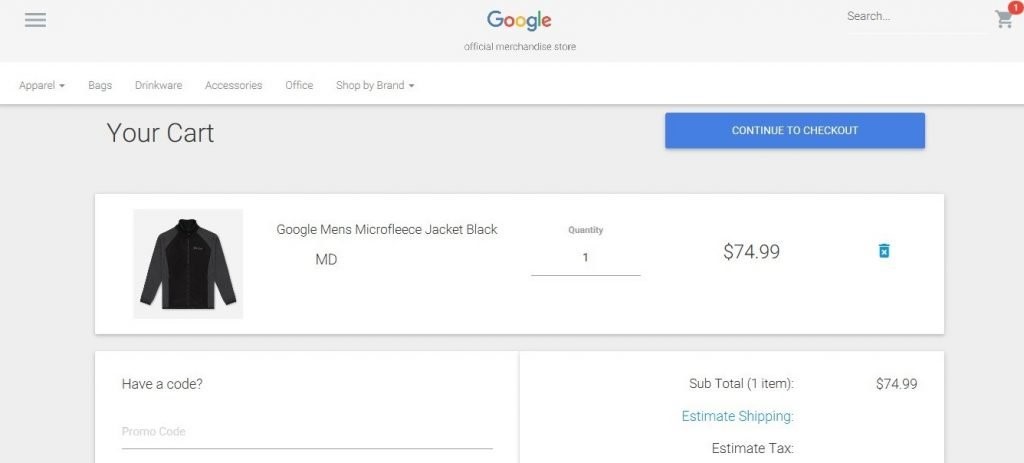
Task: Open the Drinkware category
Action: tap(158, 86)
